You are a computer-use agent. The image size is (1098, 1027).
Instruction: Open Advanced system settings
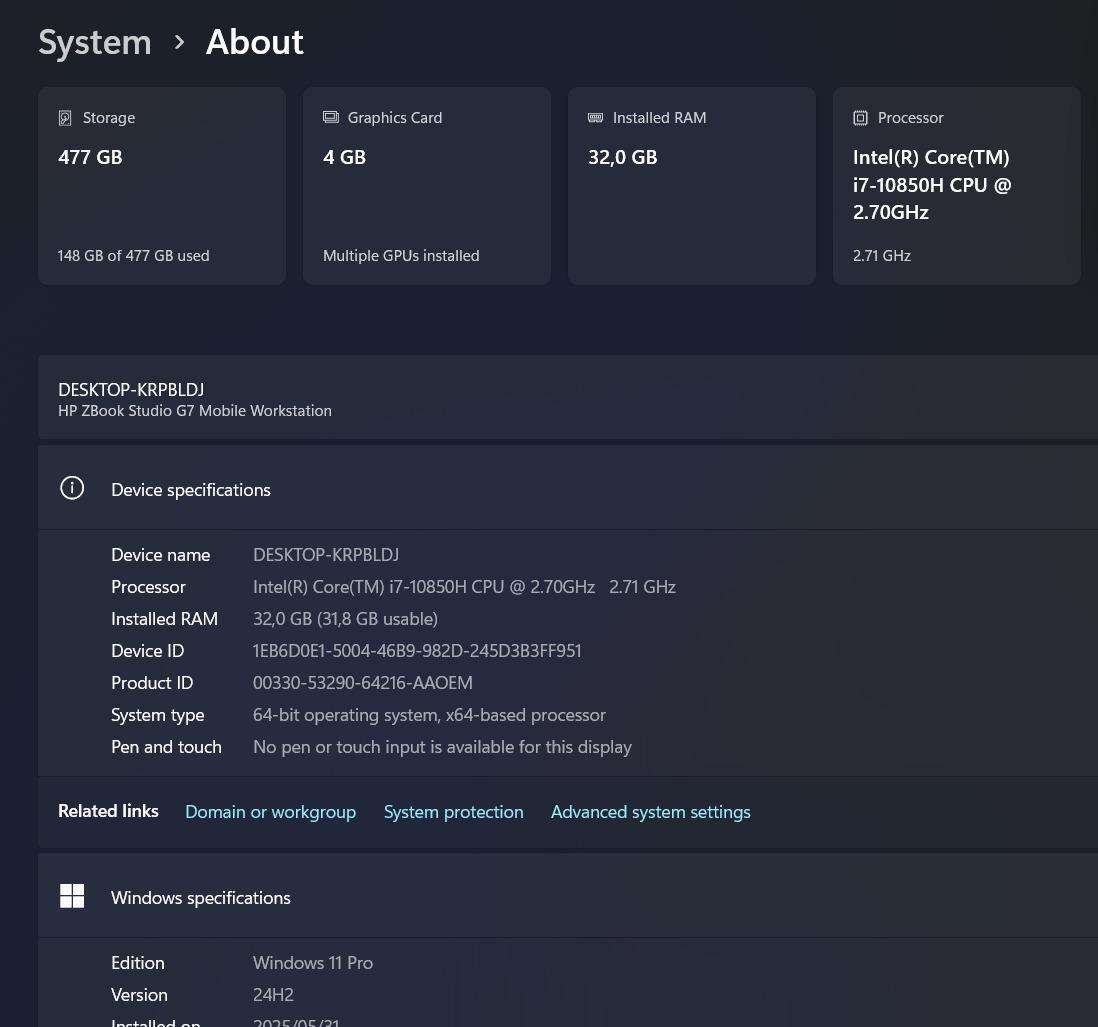650,811
